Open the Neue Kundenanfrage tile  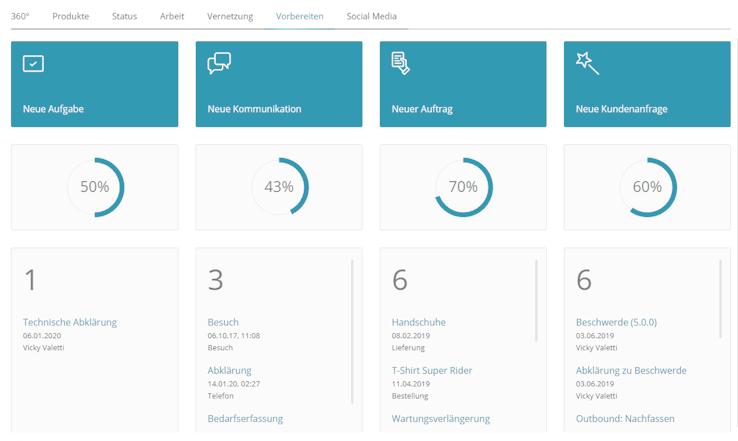pos(647,85)
